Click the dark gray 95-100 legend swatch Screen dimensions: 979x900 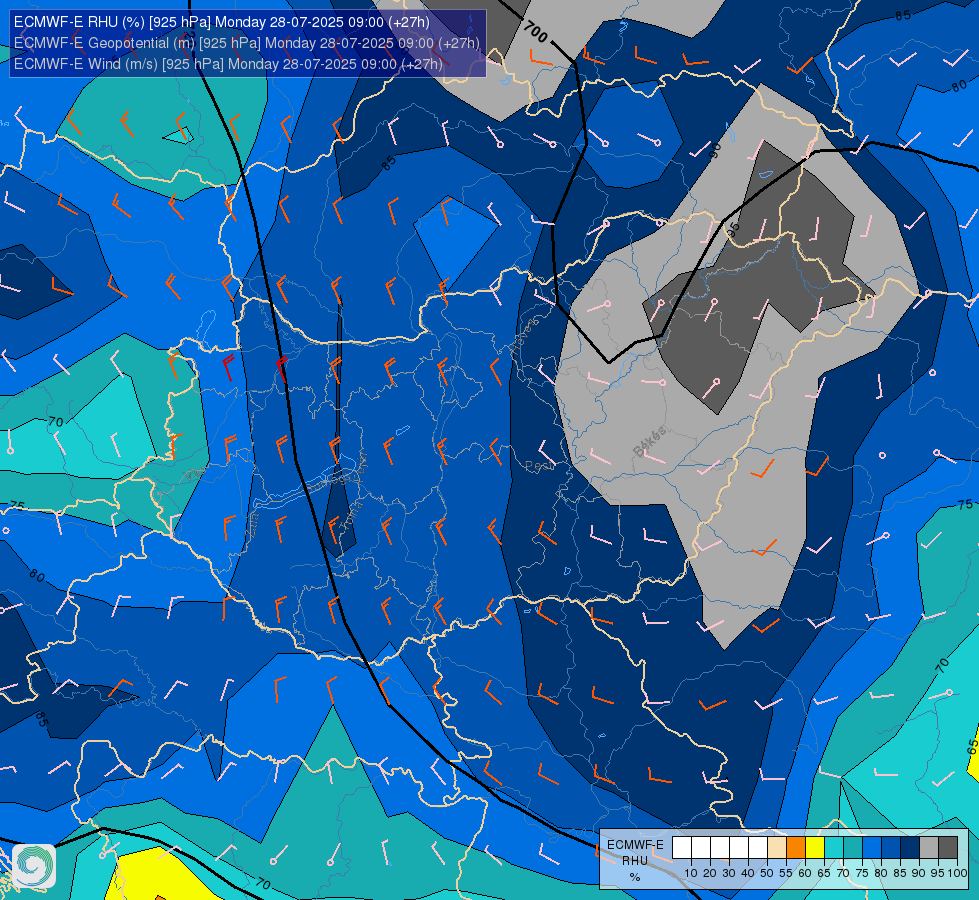point(948,848)
